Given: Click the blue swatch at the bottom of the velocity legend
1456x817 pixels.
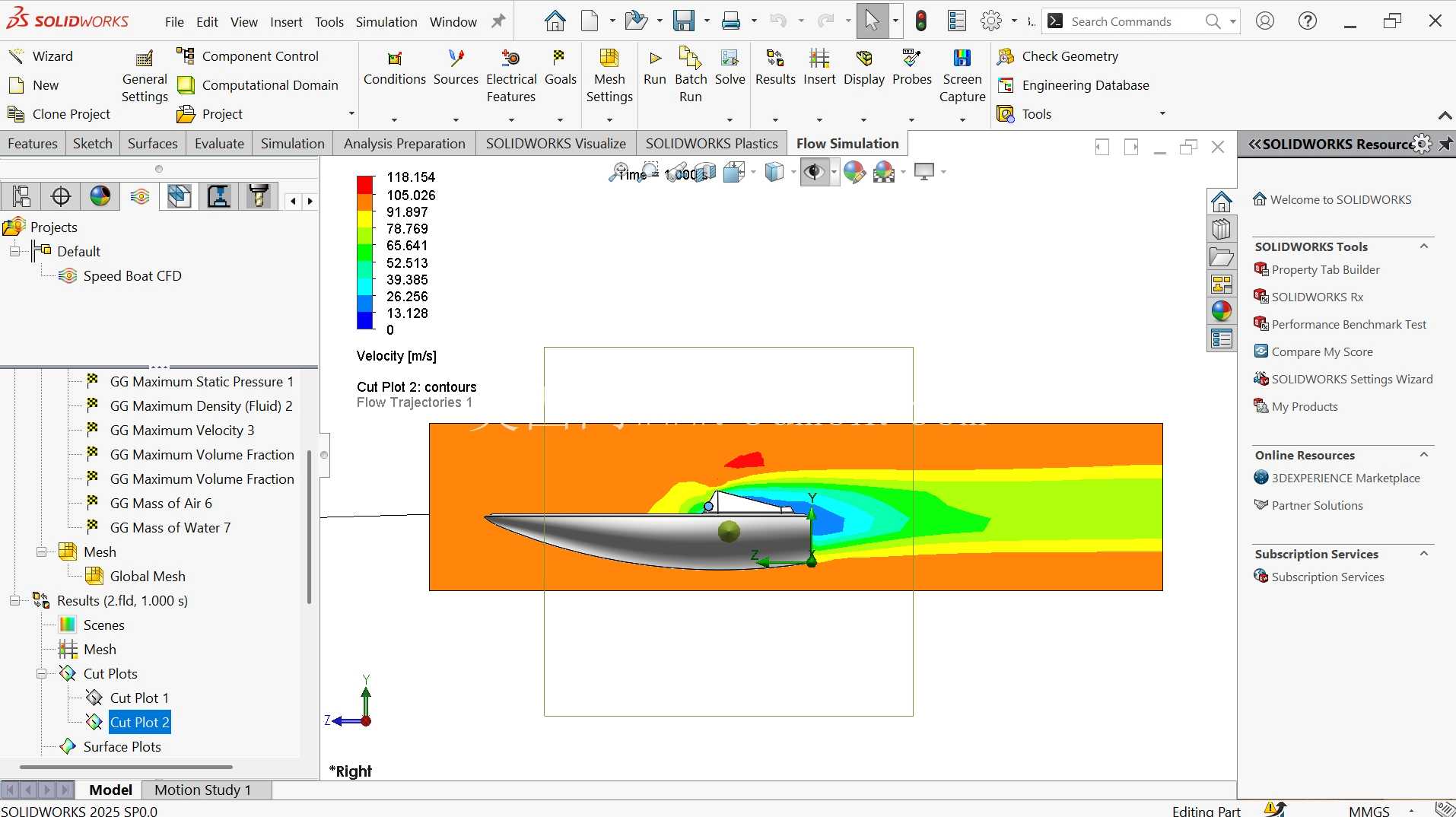Looking at the screenshot, I should pos(365,320).
